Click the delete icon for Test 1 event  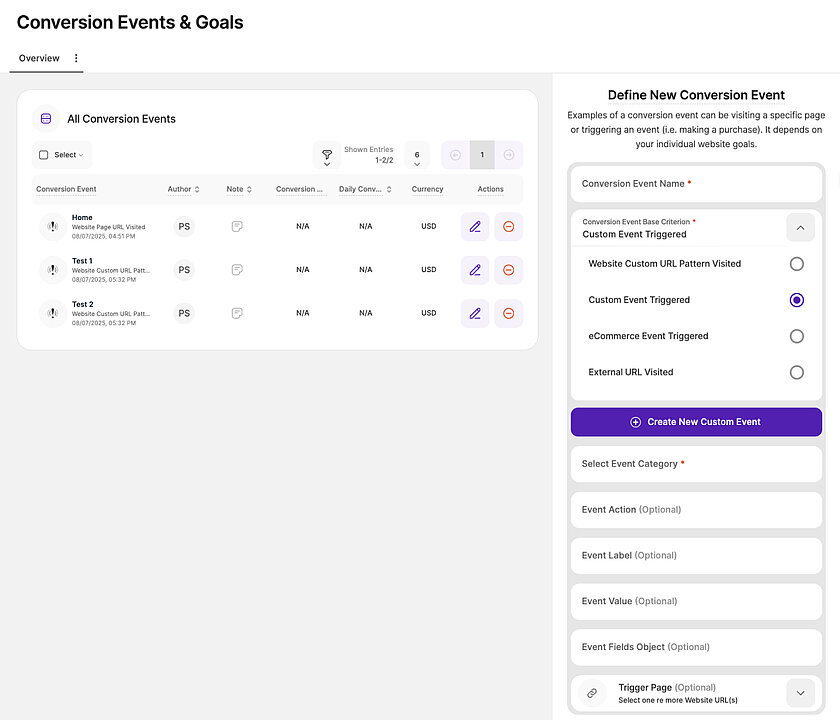[x=508, y=269]
